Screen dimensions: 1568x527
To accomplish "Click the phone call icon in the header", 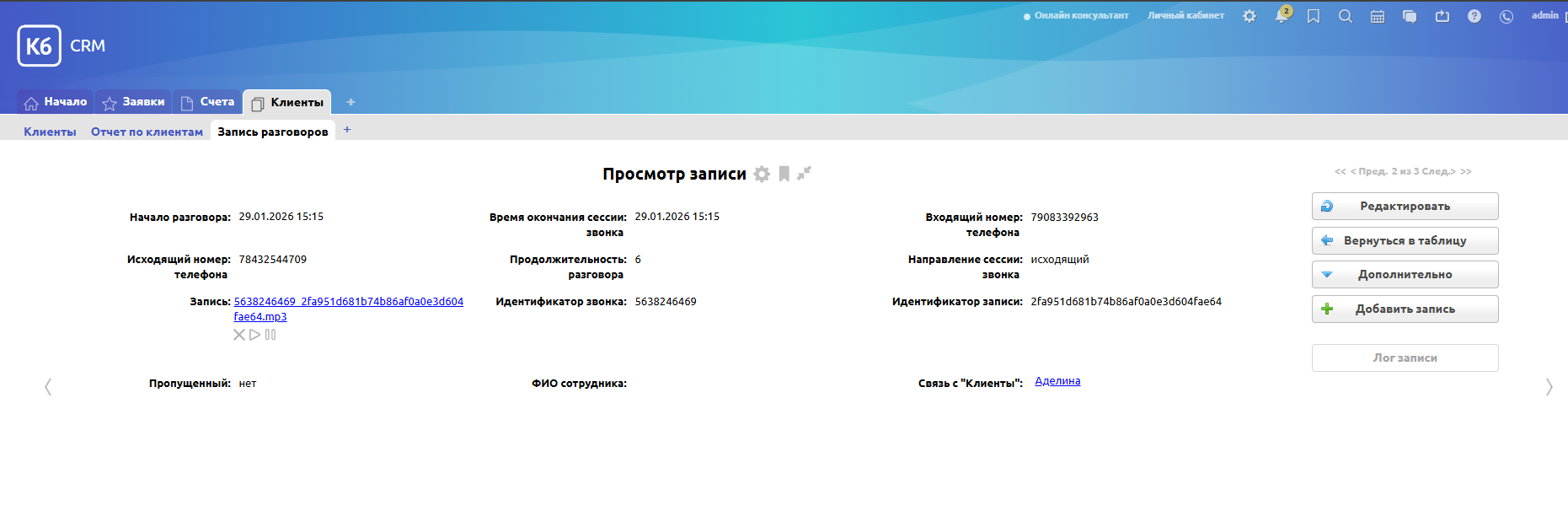I will tap(1506, 16).
